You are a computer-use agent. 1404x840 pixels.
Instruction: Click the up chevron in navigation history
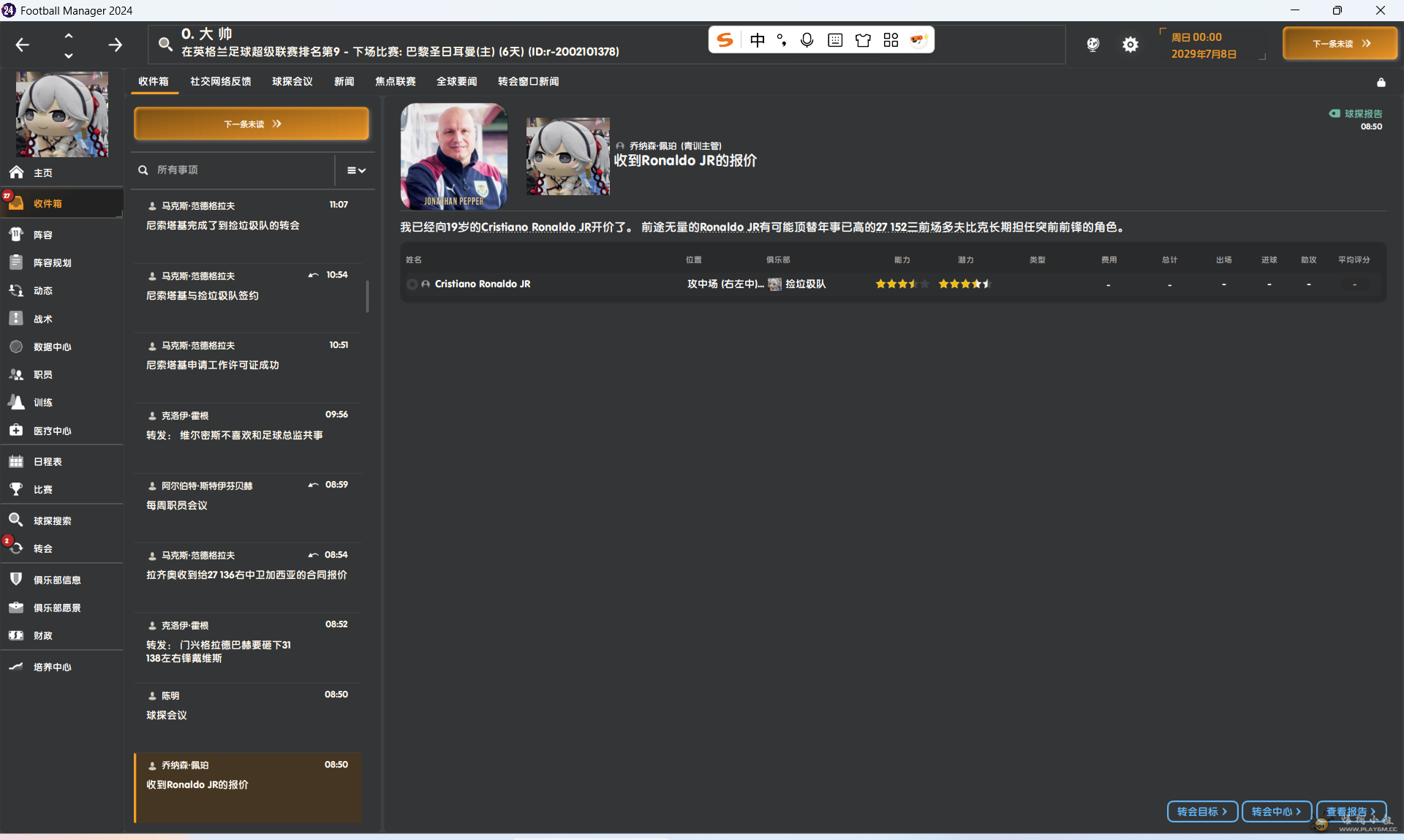click(69, 35)
